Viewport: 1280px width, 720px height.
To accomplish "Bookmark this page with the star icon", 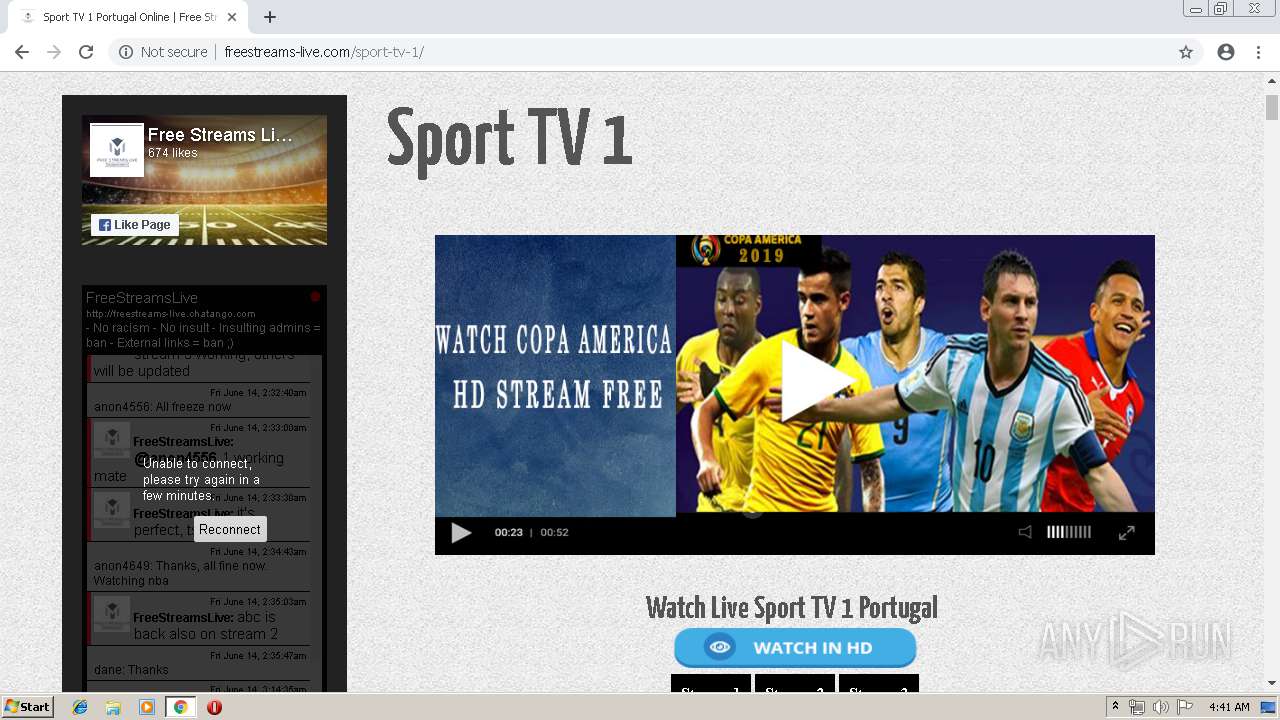I will [1186, 52].
